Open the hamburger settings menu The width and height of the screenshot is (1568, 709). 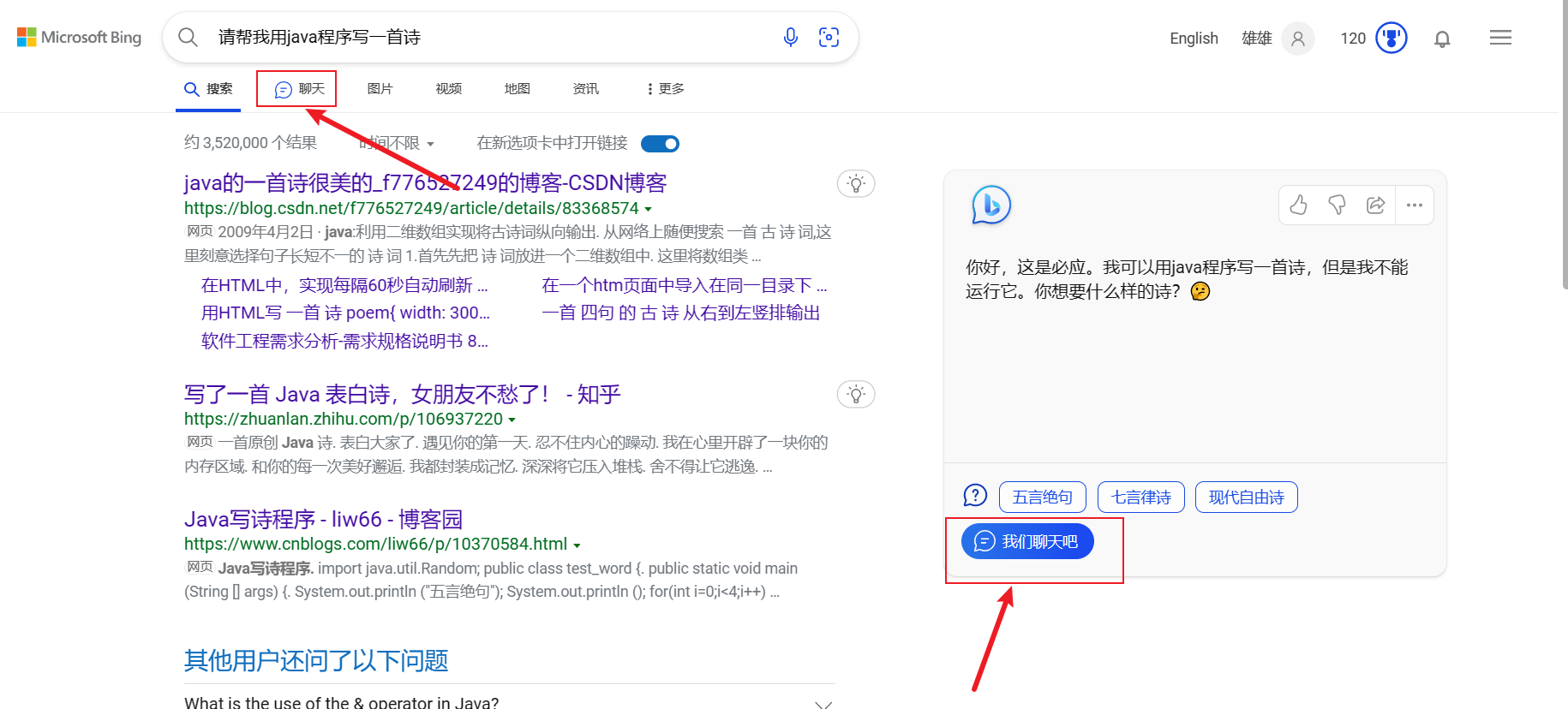(1500, 38)
